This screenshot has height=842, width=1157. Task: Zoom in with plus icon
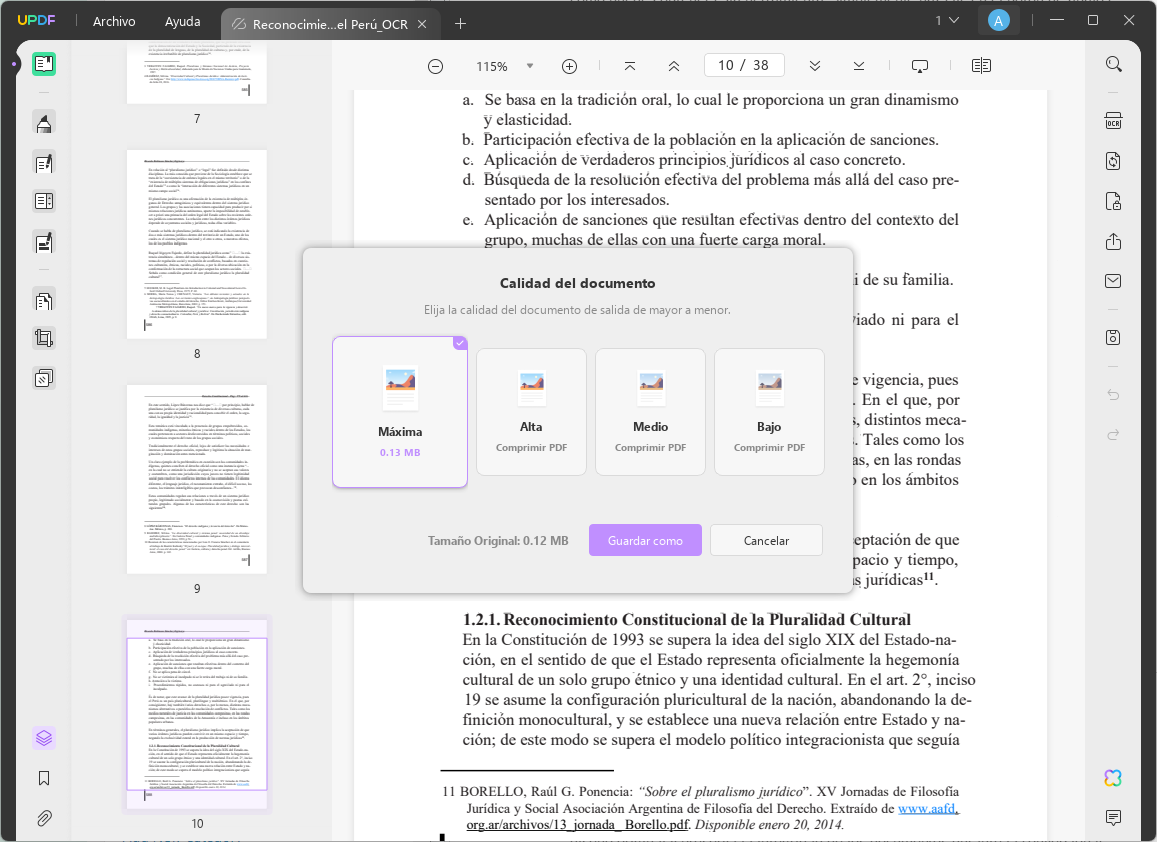point(570,66)
